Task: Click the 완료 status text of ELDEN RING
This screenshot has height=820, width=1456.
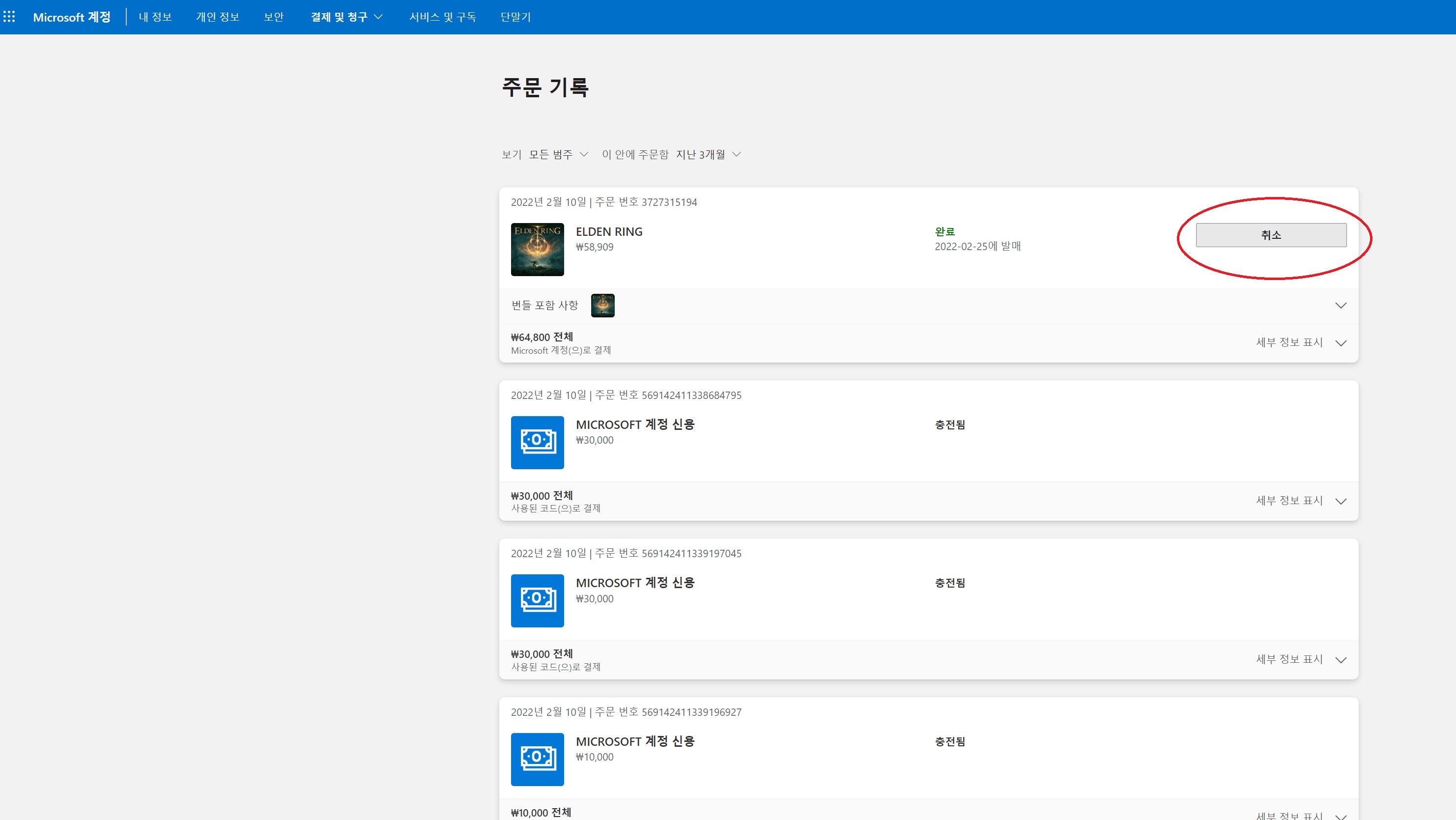Action: 944,232
